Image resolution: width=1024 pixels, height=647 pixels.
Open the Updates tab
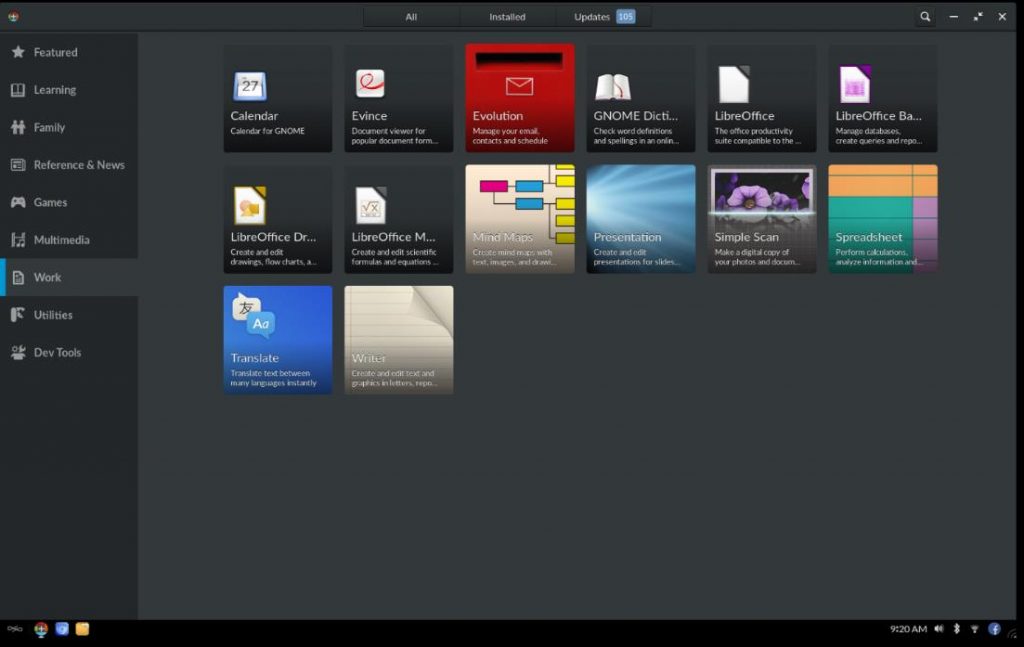click(x=603, y=17)
